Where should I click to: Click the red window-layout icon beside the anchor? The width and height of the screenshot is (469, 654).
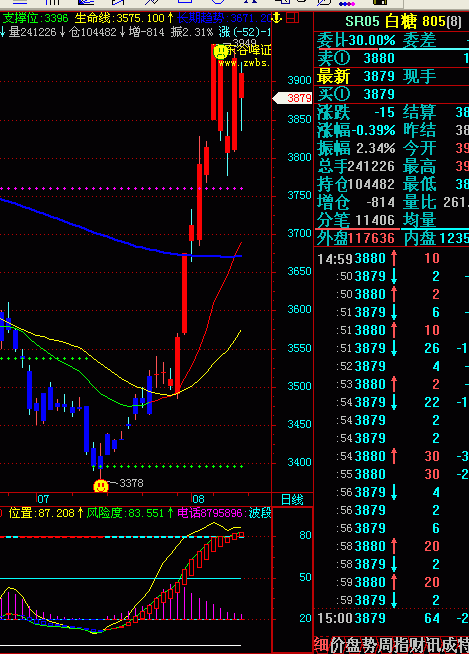click(293, 18)
